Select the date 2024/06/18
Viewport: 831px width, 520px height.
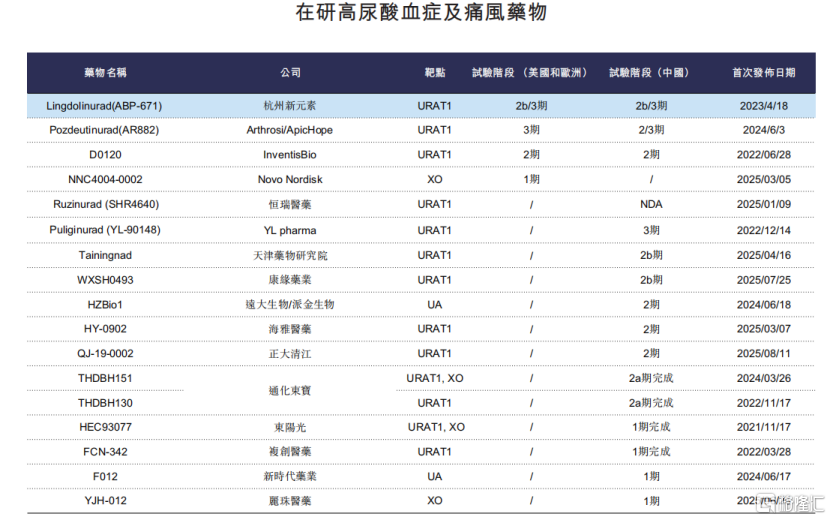(x=764, y=305)
